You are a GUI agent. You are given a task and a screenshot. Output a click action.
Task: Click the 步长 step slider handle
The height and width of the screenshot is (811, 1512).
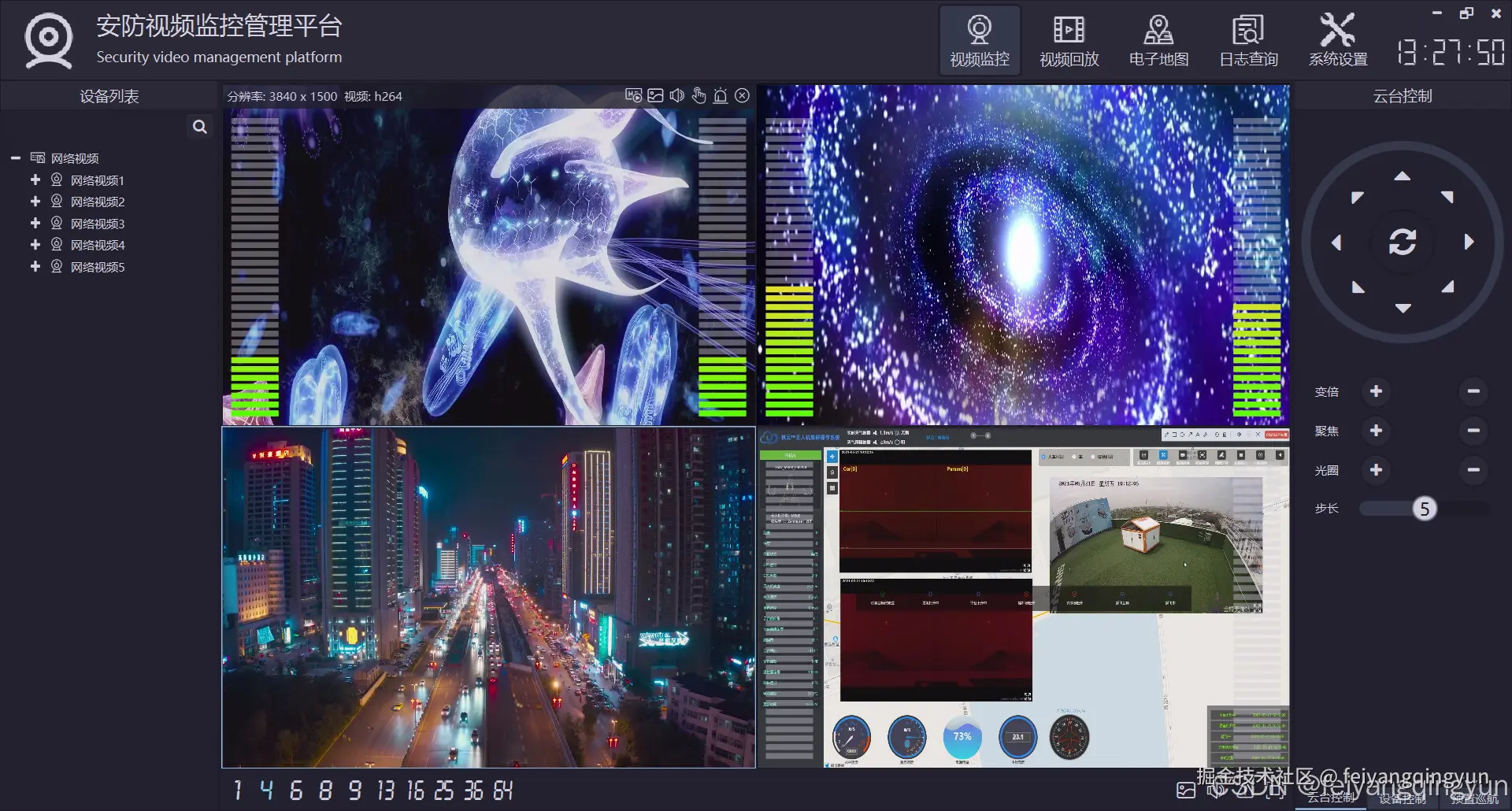tap(1424, 509)
